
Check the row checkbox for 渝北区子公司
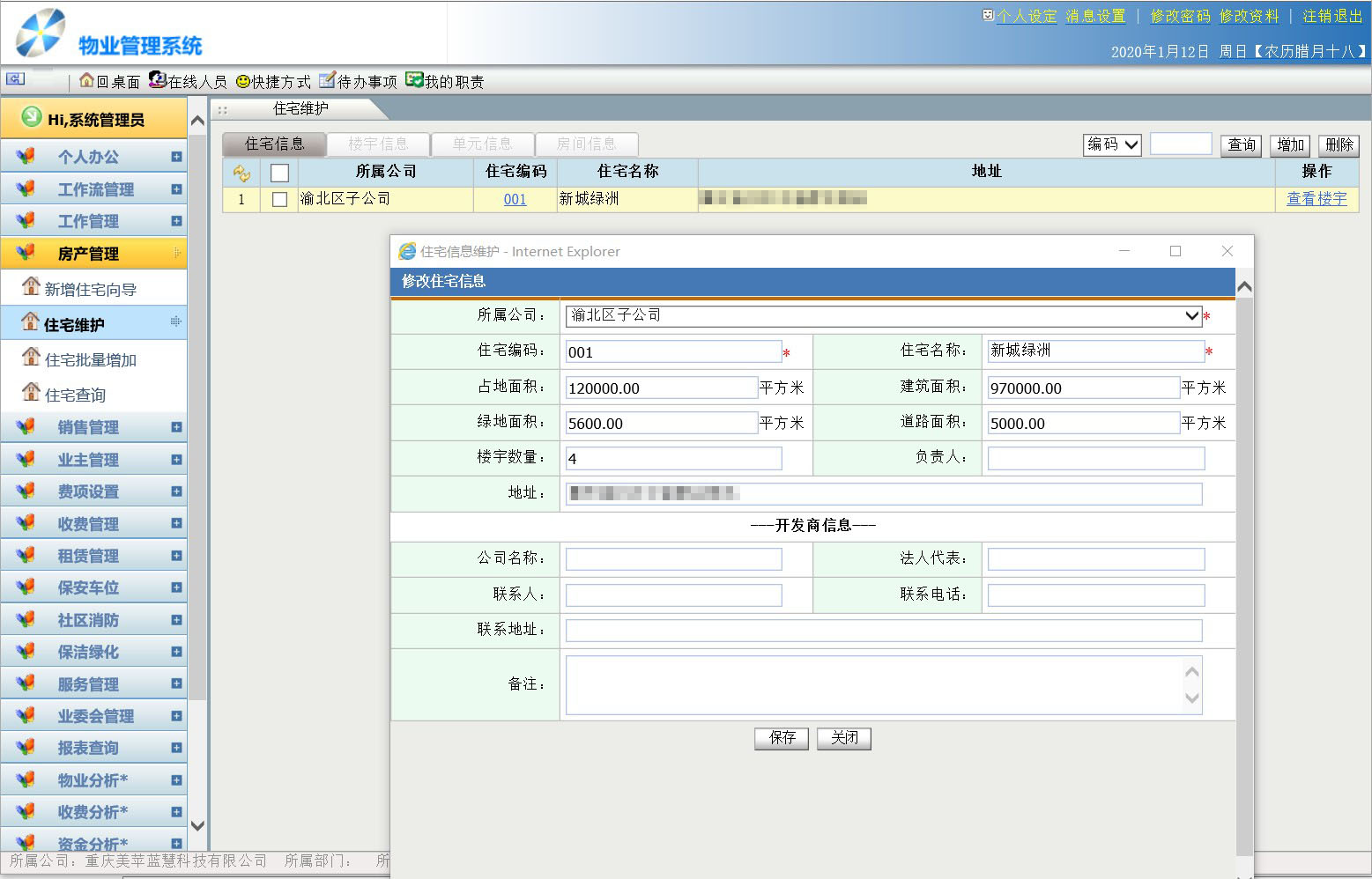point(279,200)
